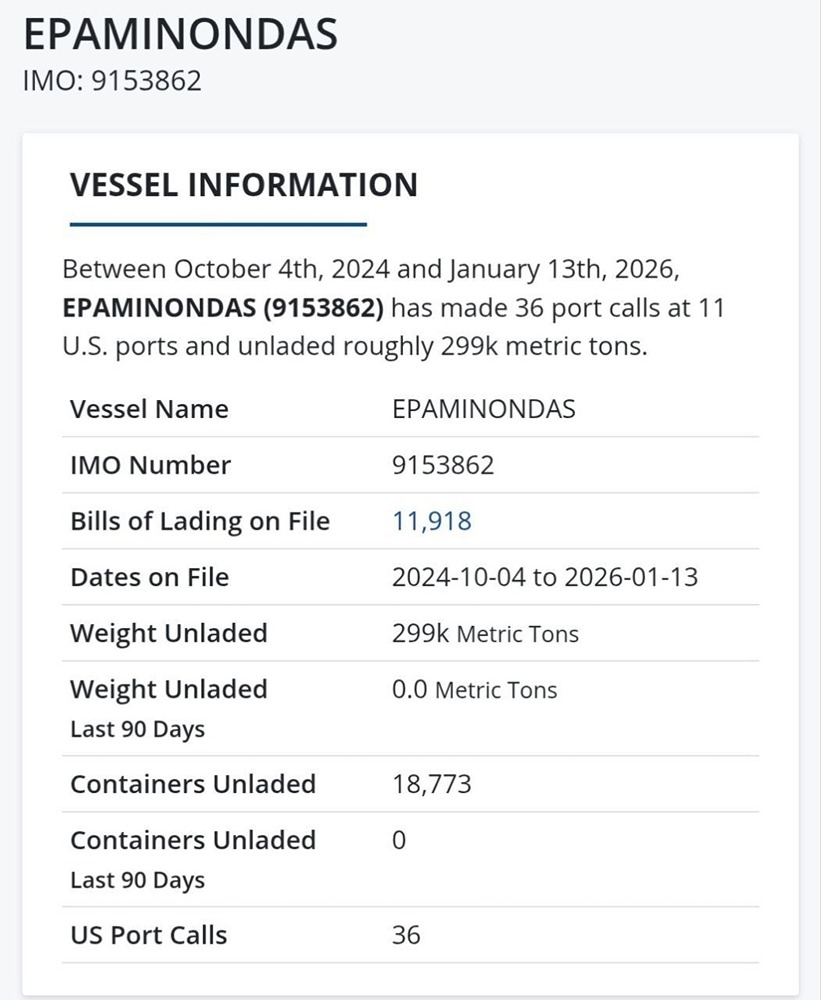The height and width of the screenshot is (1000, 821).
Task: Click the VESSEL INFORMATION section heading
Action: tap(244, 185)
